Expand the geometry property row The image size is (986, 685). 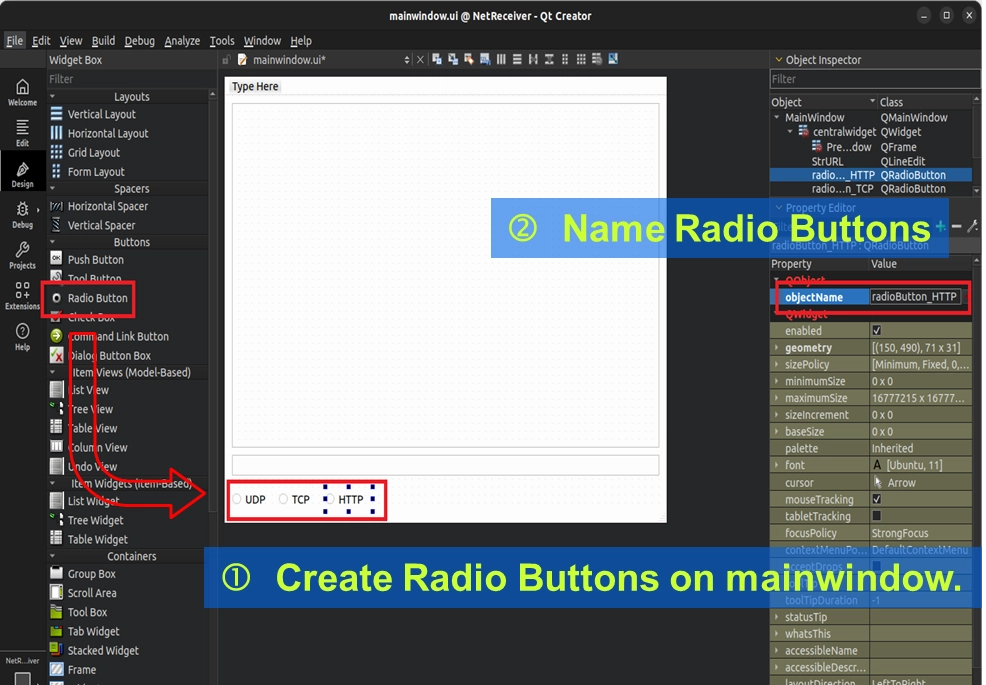click(777, 347)
